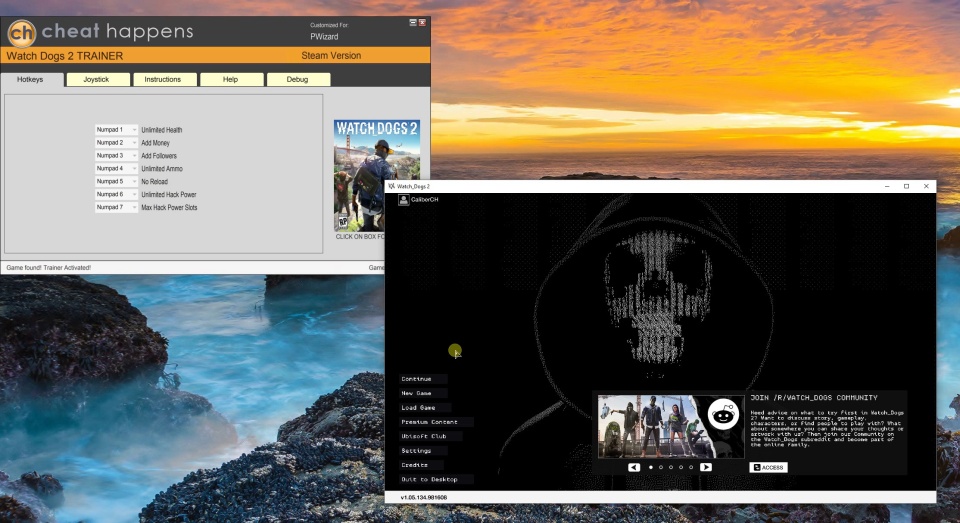Click the Watch Dogs 2 TRAINER title
This screenshot has height=523, width=960.
pyautogui.click(x=64, y=56)
